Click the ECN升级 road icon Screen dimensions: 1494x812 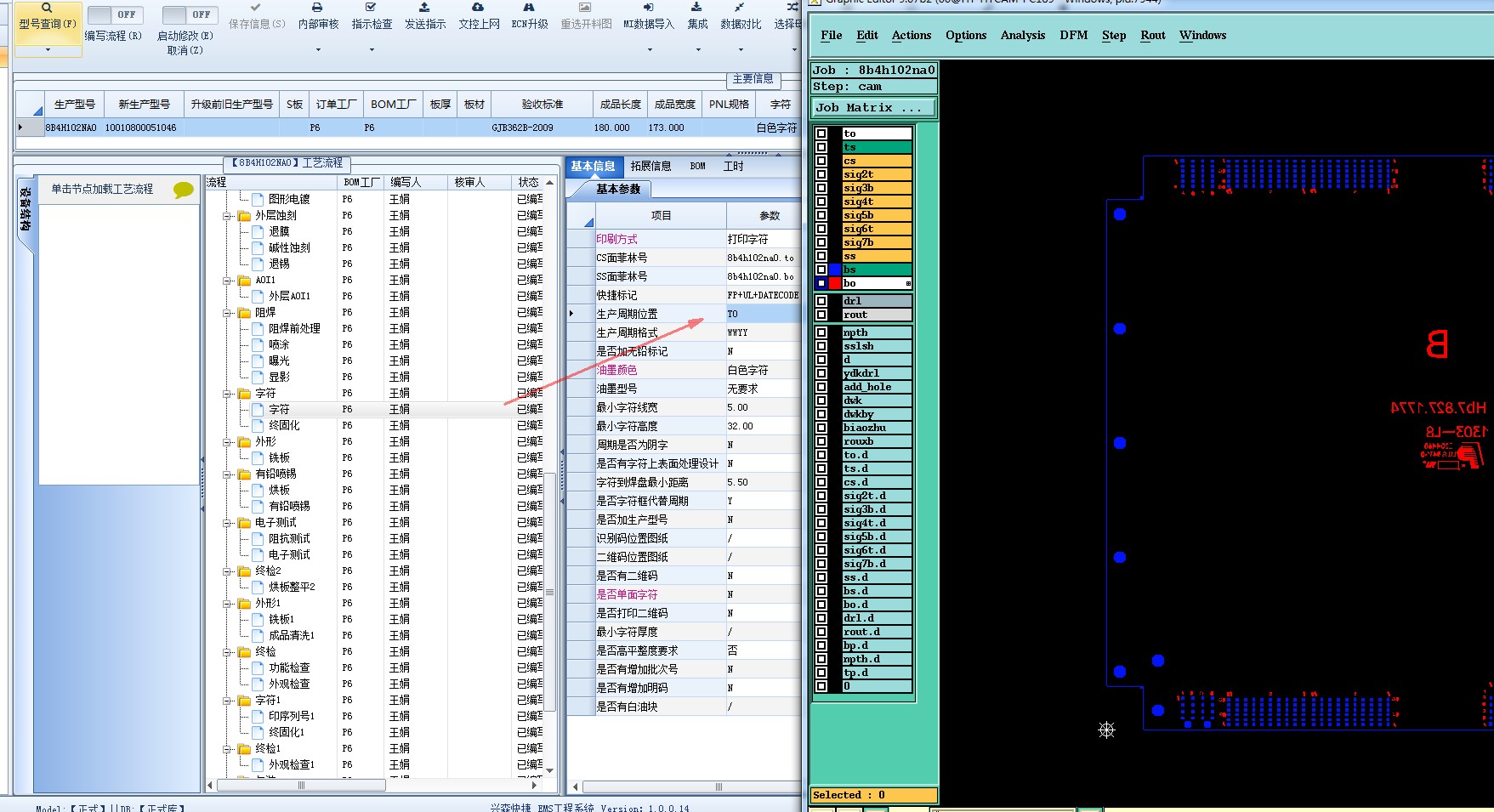point(529,7)
